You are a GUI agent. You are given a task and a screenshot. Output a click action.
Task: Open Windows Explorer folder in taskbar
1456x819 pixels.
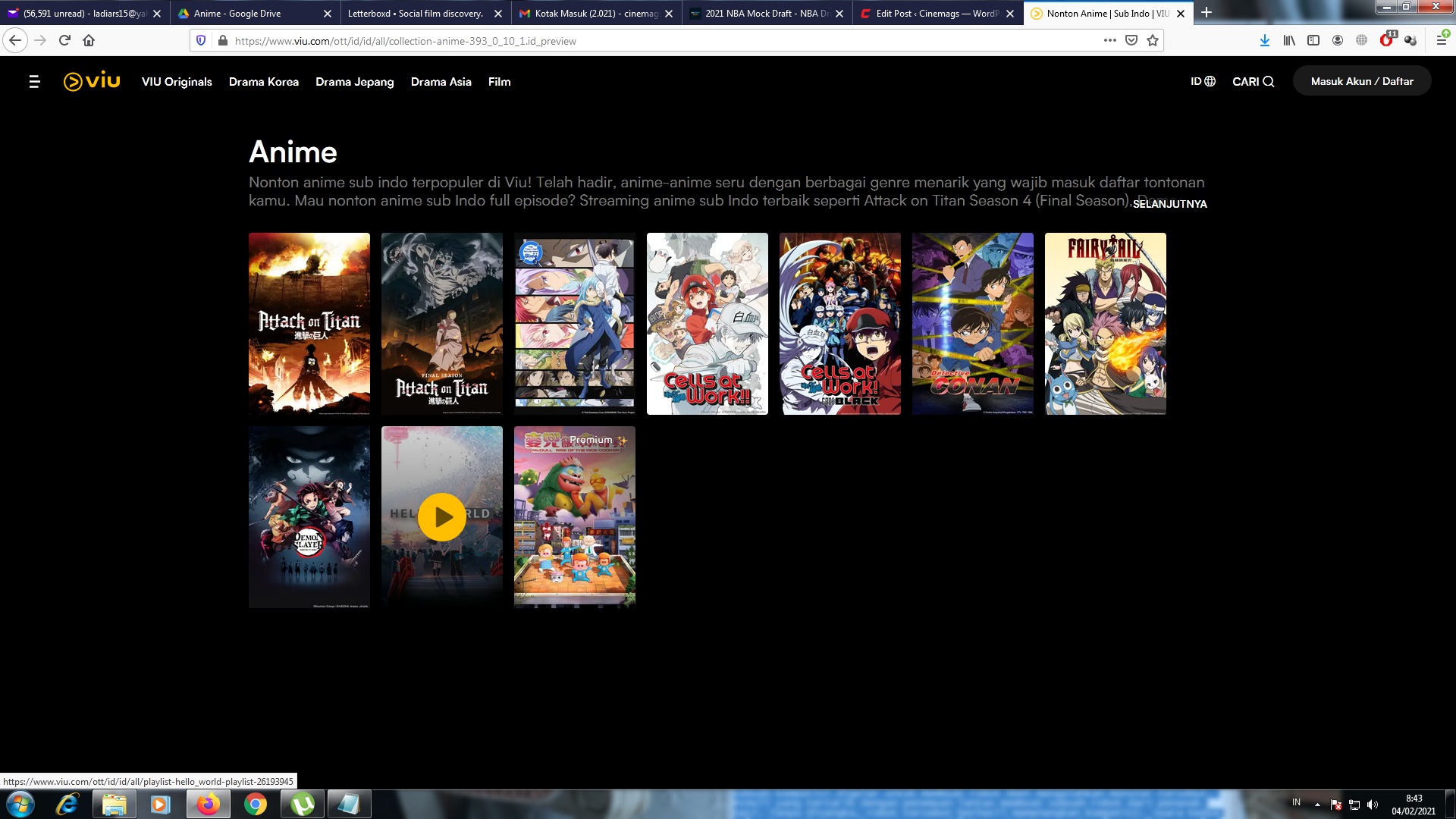point(115,804)
